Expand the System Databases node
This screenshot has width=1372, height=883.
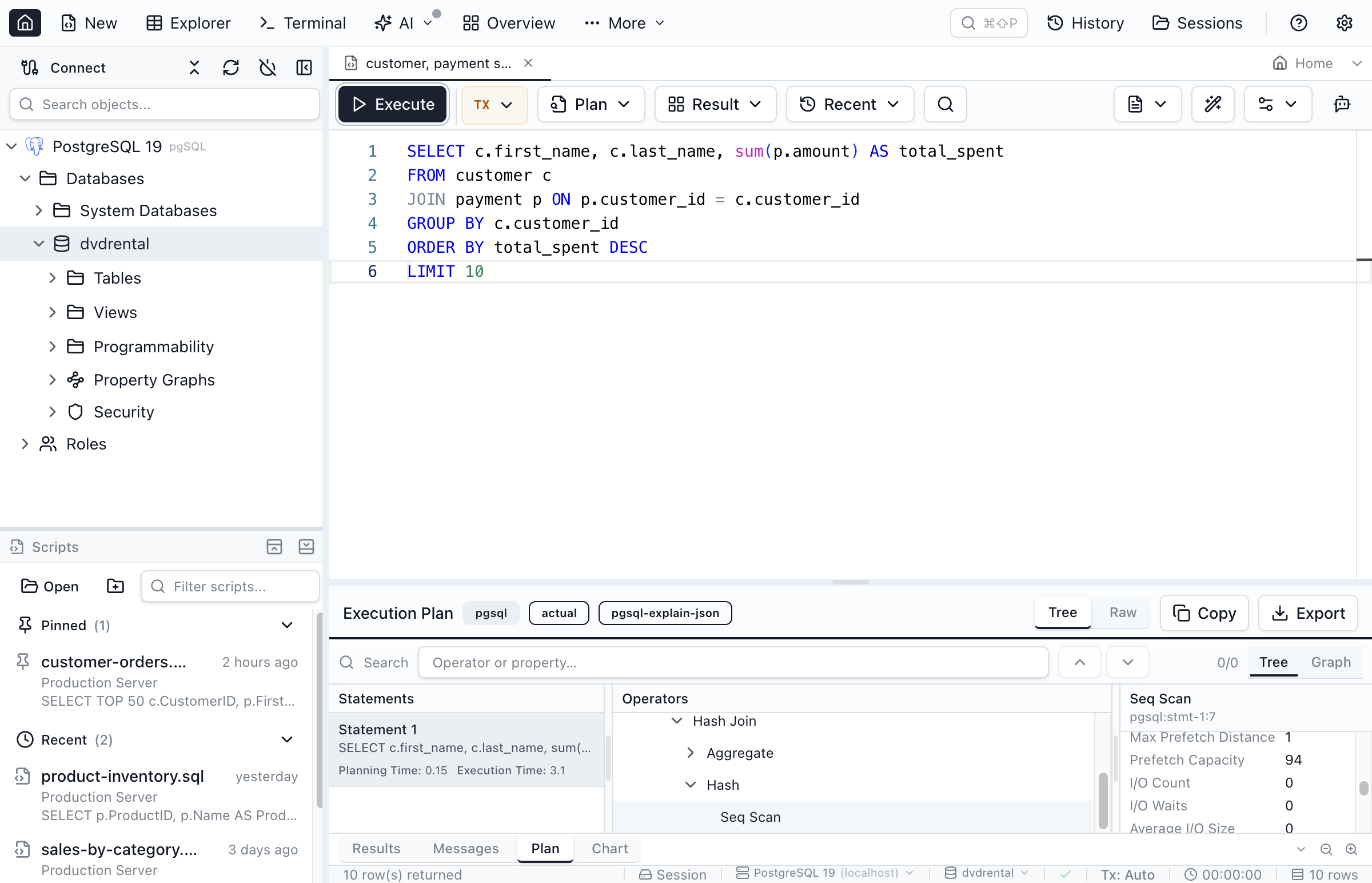pos(38,210)
